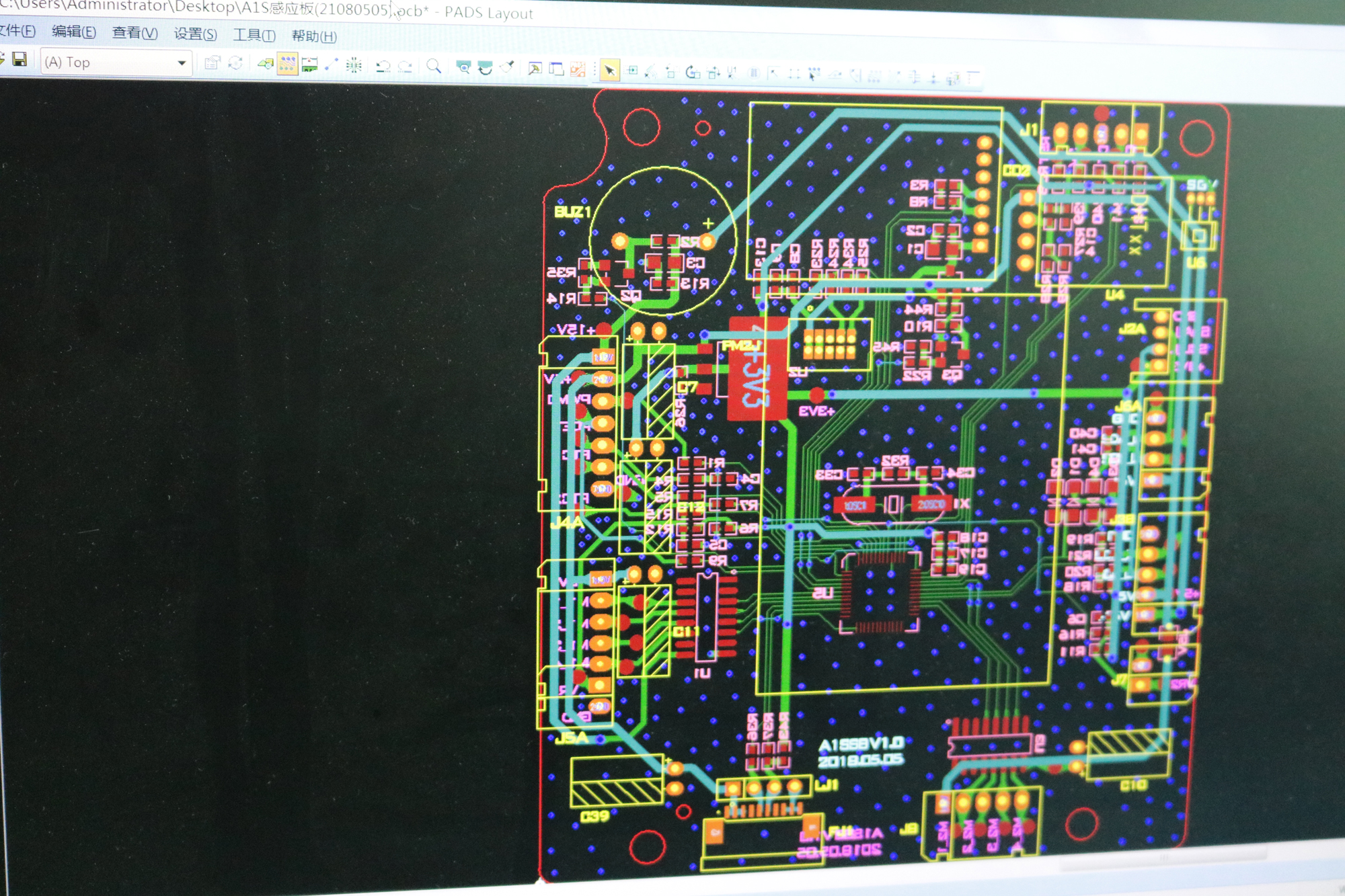This screenshot has width=1345, height=896.
Task: Open the 文件(F) File menu
Action: [17, 31]
